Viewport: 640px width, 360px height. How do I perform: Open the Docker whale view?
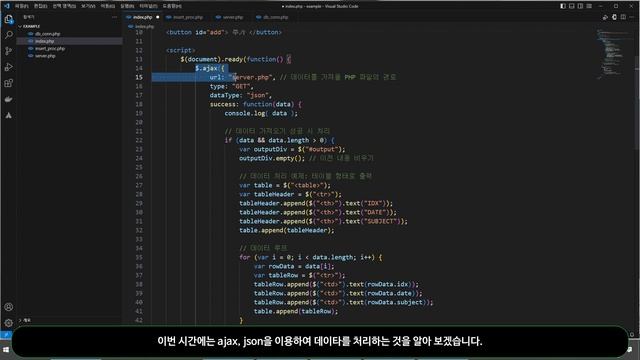9,99
